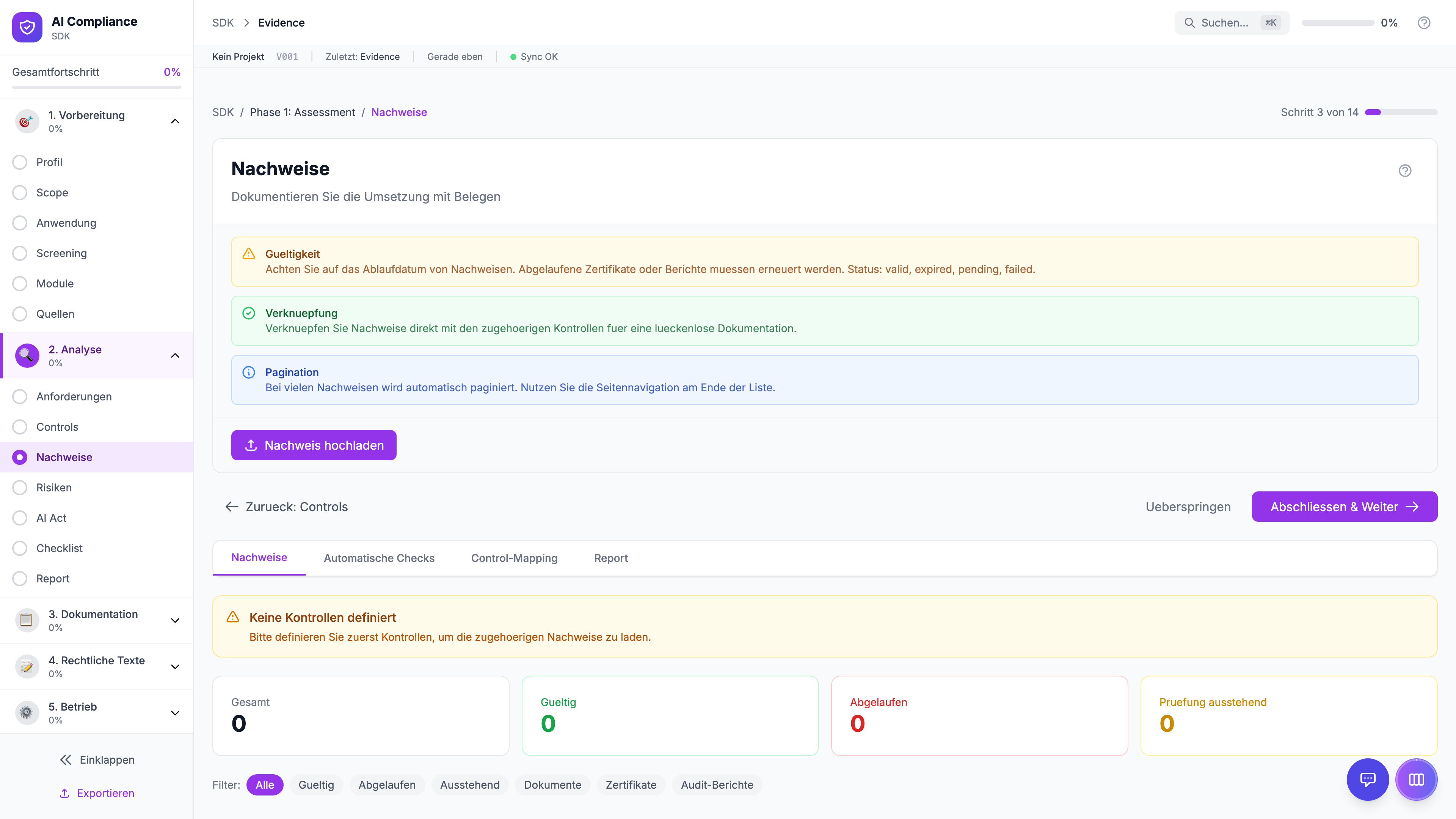Screen dimensions: 1456x819
Task: Switch to the Automatische Checks tab
Action: click(x=379, y=558)
